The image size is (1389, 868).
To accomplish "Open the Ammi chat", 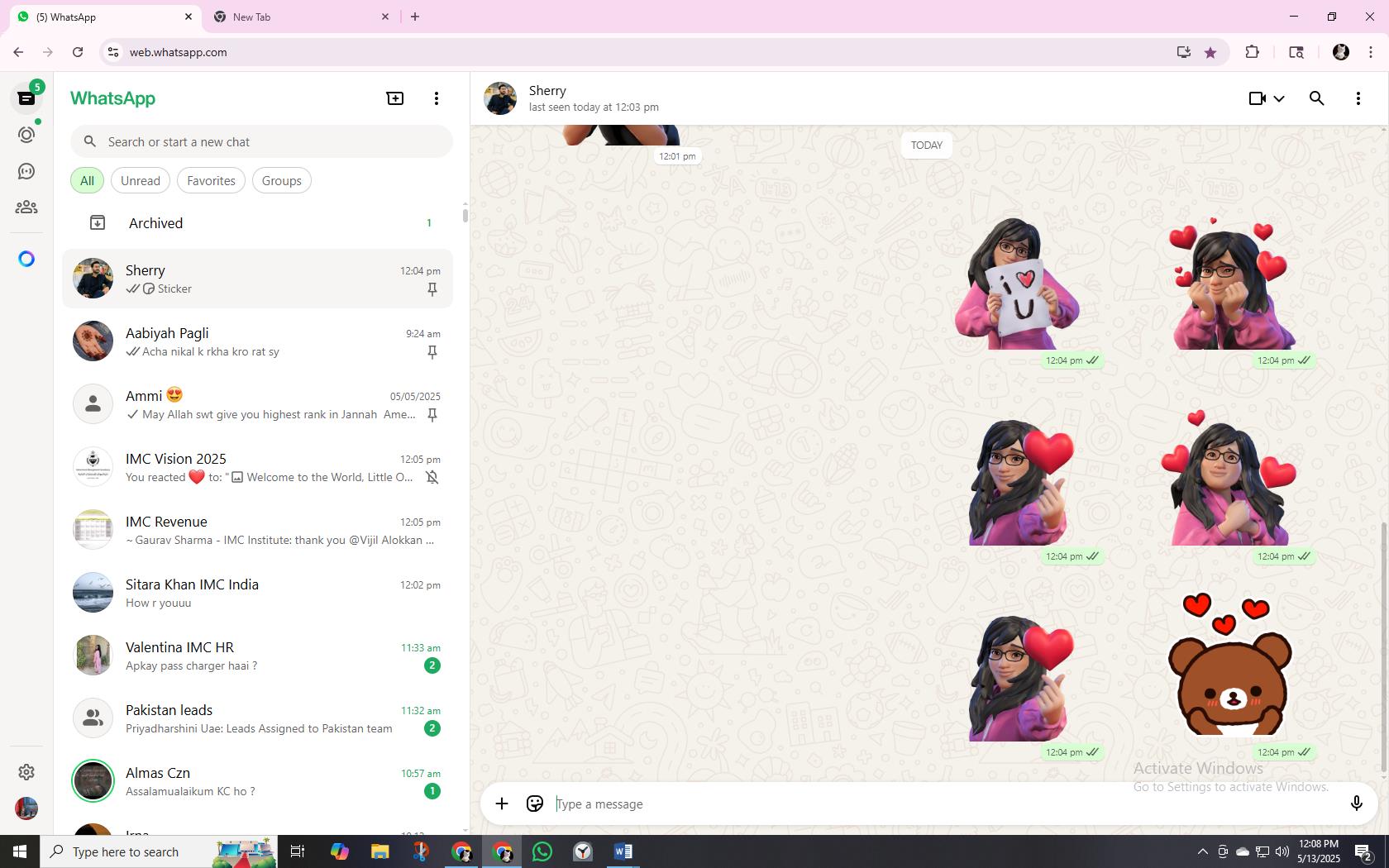I will tap(257, 404).
